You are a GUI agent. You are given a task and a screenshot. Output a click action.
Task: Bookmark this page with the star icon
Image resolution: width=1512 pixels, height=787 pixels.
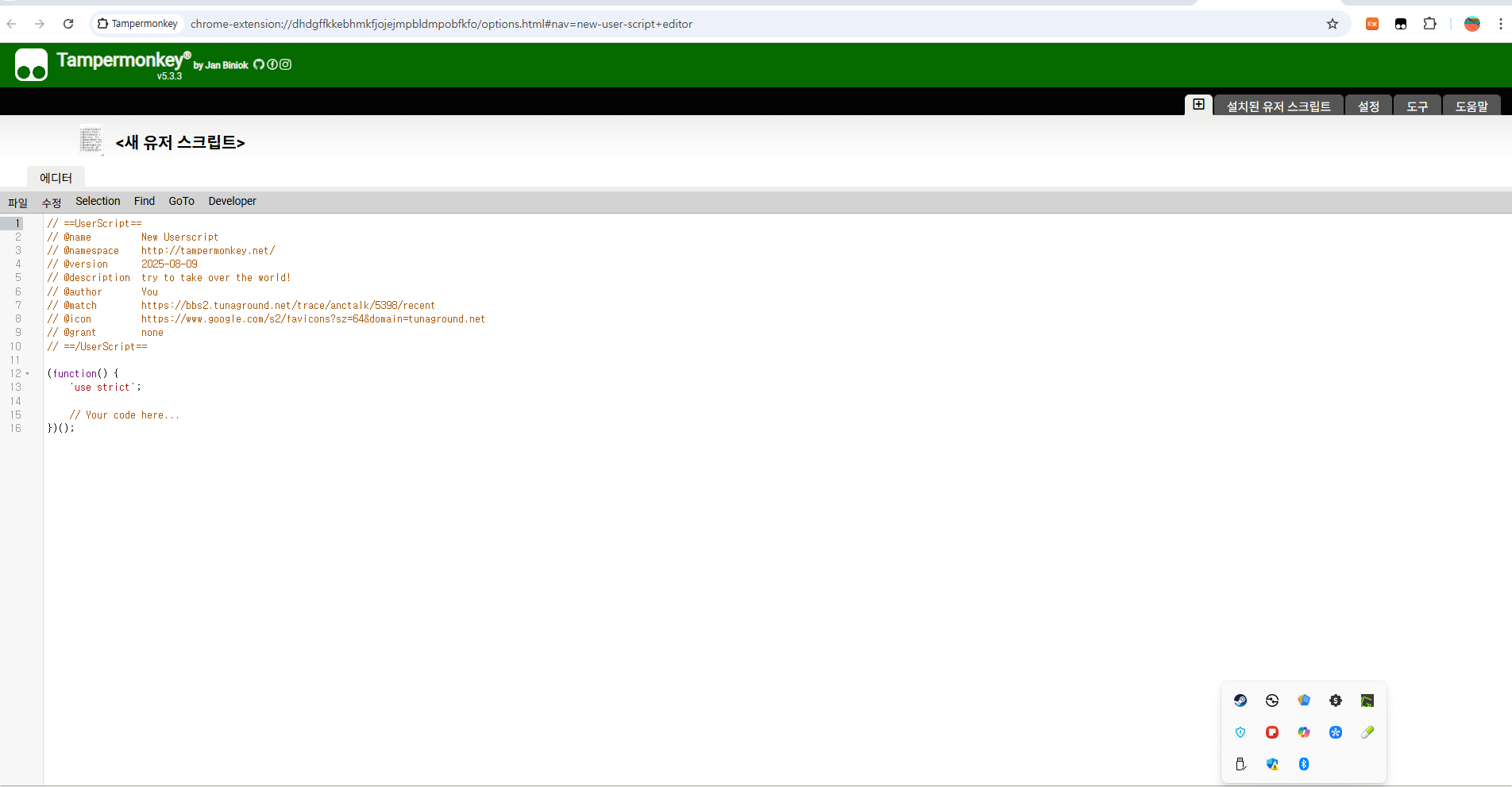tap(1333, 24)
